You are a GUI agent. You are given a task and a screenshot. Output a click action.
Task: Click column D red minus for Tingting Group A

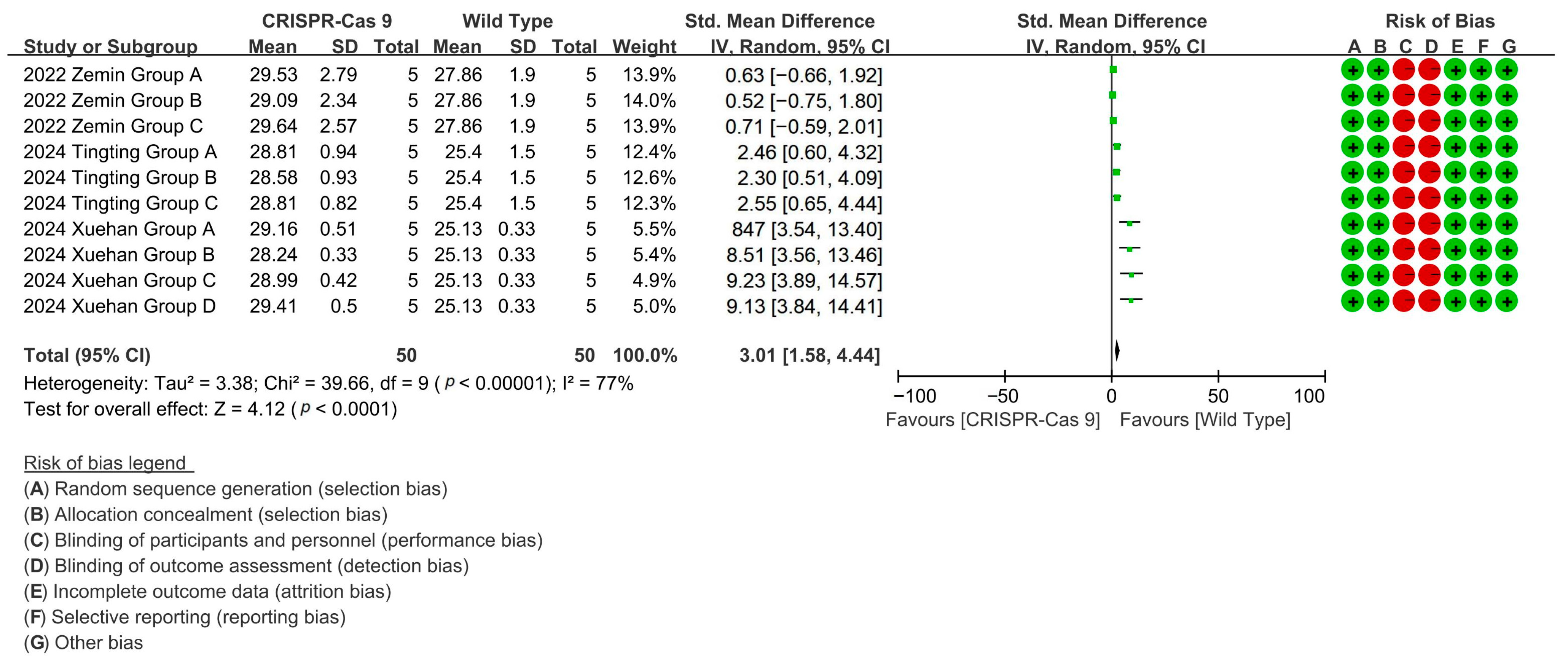coord(1429,147)
